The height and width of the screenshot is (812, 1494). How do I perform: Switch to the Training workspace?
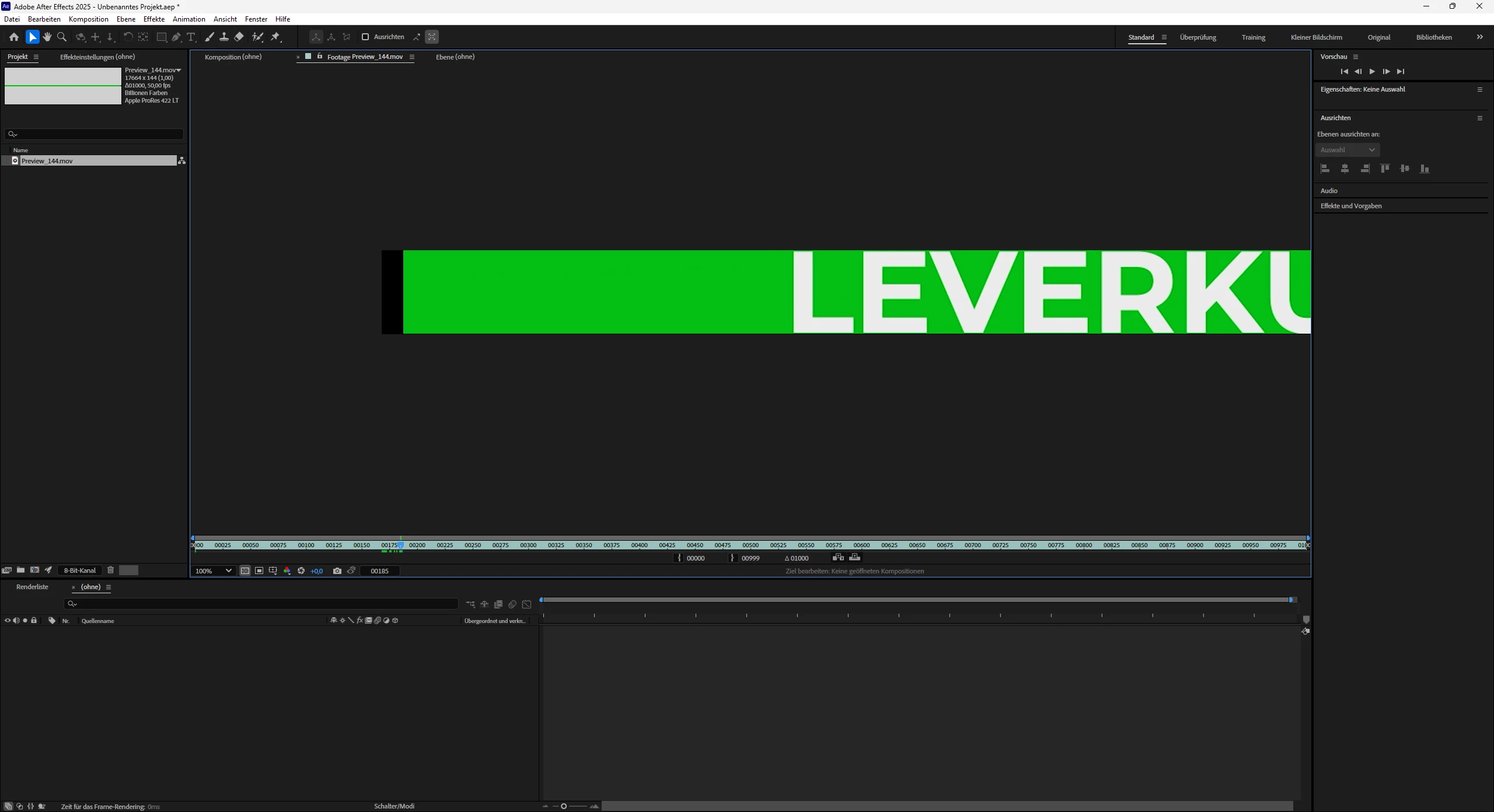click(x=1253, y=37)
